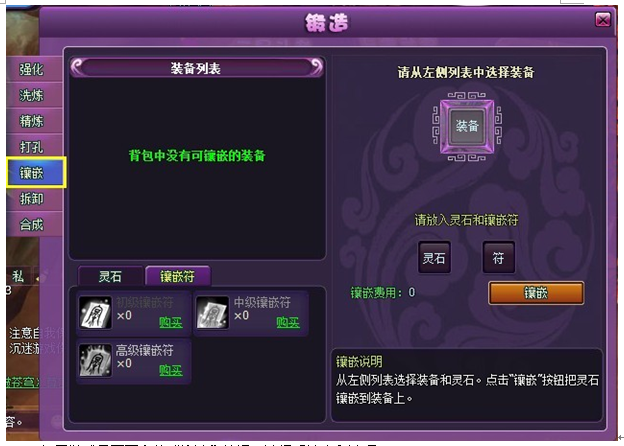Click the 灵石 stone slot
Screen dimensions: 624x446
434,258
